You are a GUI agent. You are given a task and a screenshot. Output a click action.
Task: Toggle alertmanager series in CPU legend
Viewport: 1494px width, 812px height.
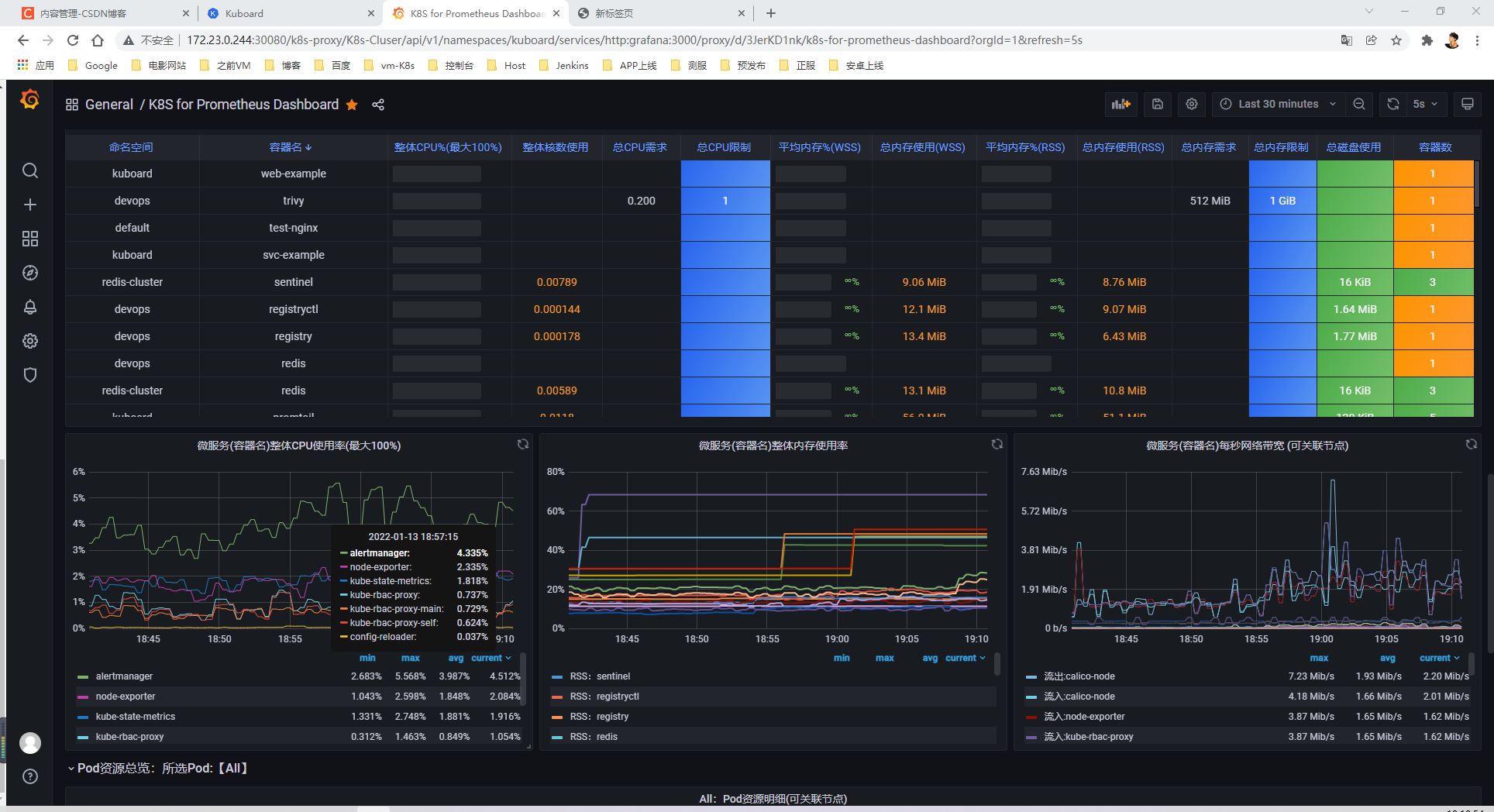(124, 676)
